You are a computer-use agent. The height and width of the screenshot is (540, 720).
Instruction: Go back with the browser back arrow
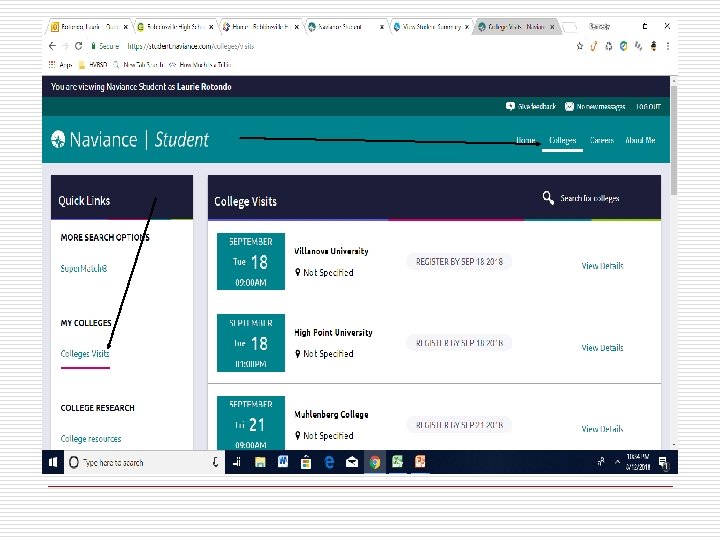tap(52, 46)
